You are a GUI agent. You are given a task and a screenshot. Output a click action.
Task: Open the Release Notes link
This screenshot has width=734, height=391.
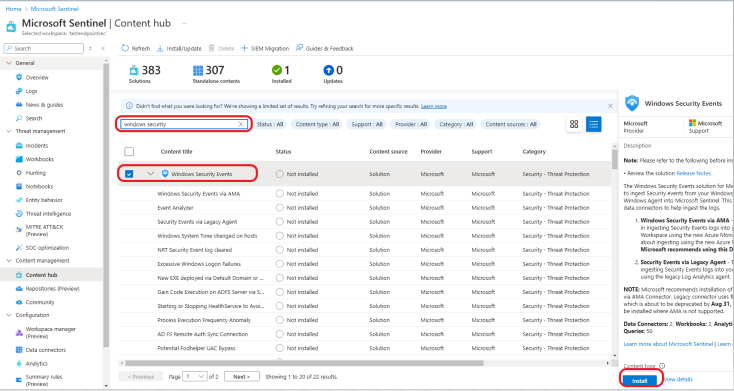point(694,173)
